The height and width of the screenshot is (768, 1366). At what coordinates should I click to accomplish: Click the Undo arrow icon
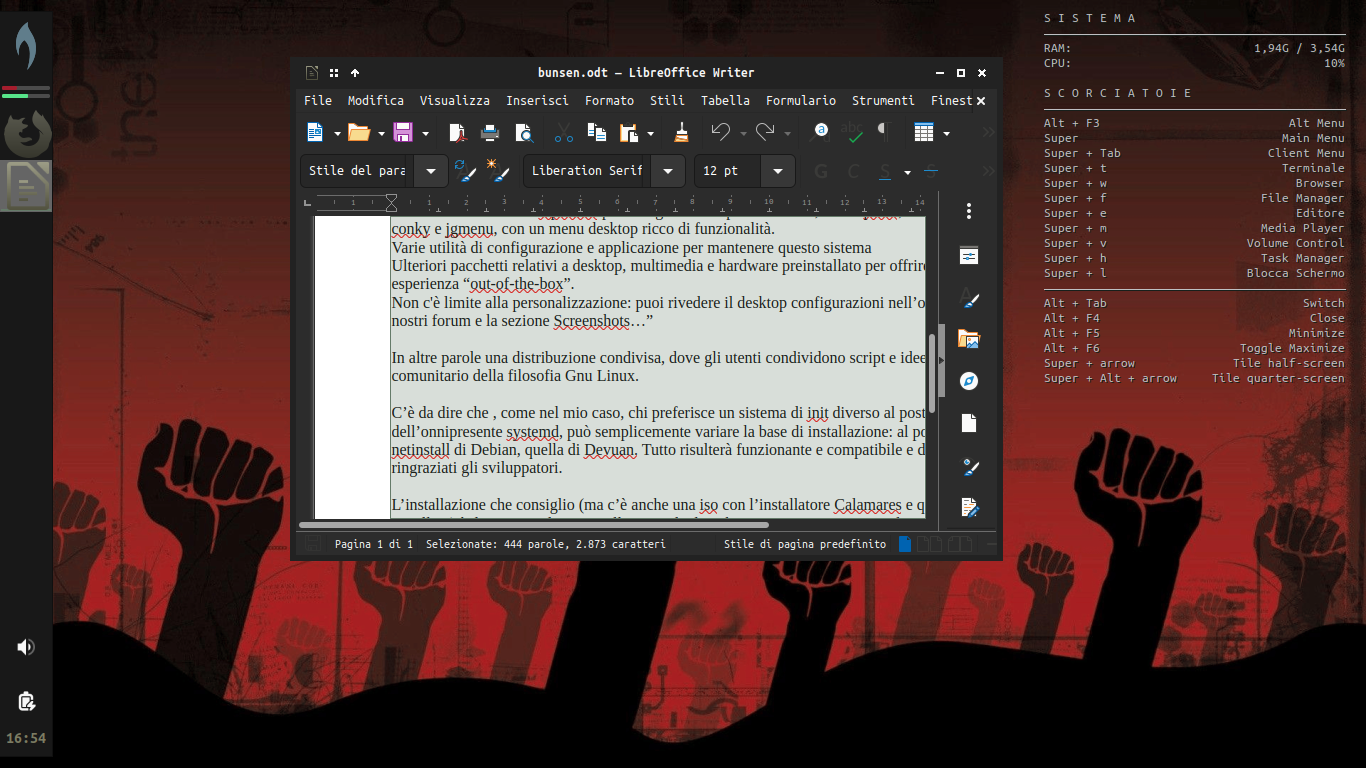[720, 132]
